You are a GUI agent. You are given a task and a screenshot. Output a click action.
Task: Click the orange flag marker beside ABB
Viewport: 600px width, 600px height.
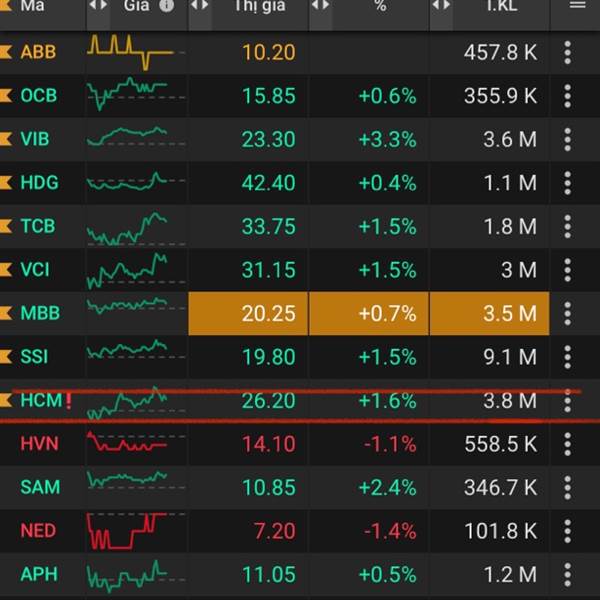coord(6,52)
